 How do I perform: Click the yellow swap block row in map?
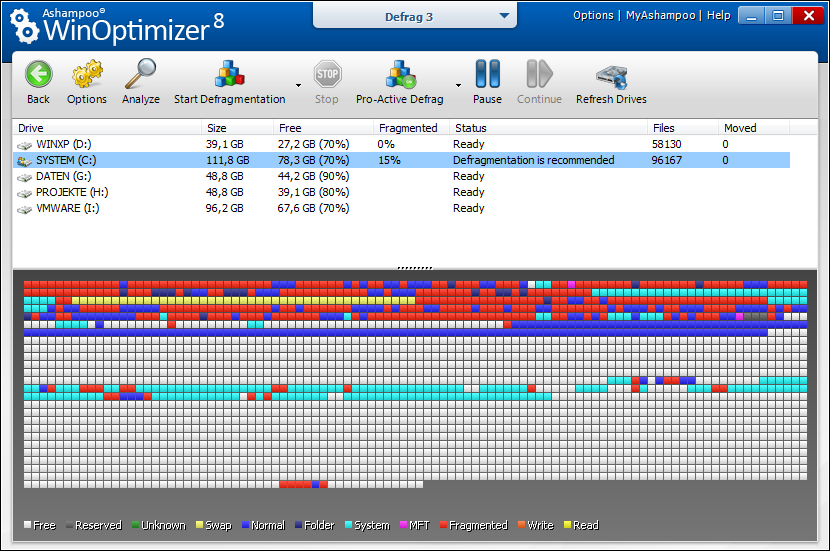coord(243,300)
